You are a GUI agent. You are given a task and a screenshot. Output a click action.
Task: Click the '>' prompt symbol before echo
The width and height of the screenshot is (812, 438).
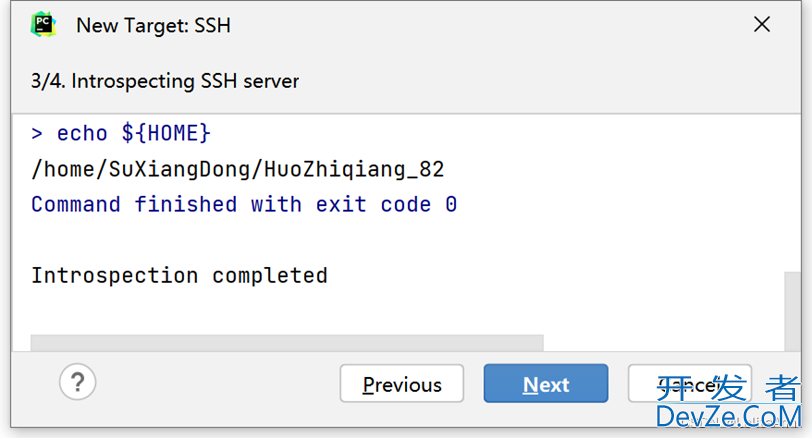37,134
